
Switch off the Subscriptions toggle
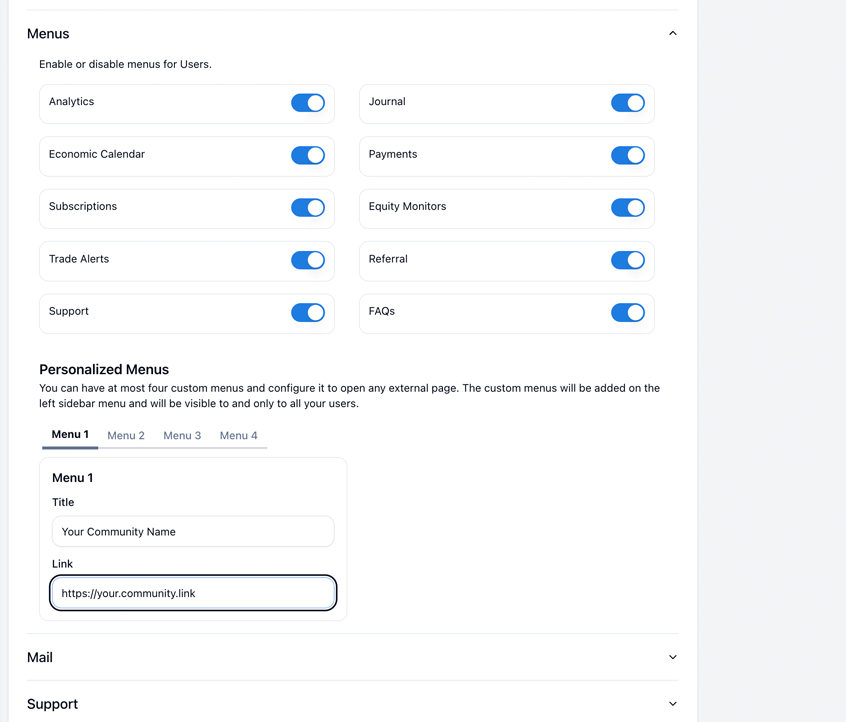point(308,208)
